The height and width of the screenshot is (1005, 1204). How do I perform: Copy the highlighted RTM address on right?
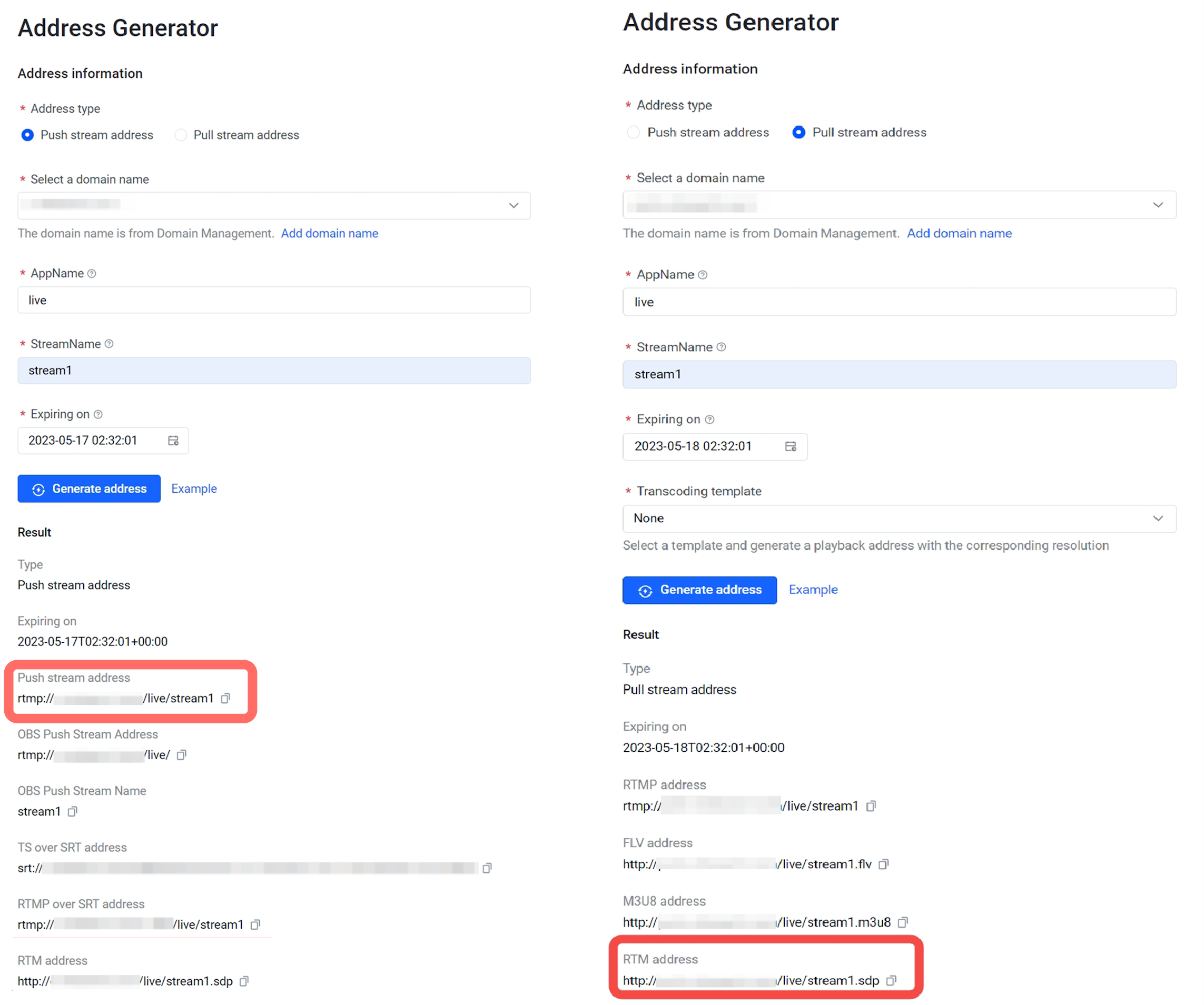(x=891, y=980)
